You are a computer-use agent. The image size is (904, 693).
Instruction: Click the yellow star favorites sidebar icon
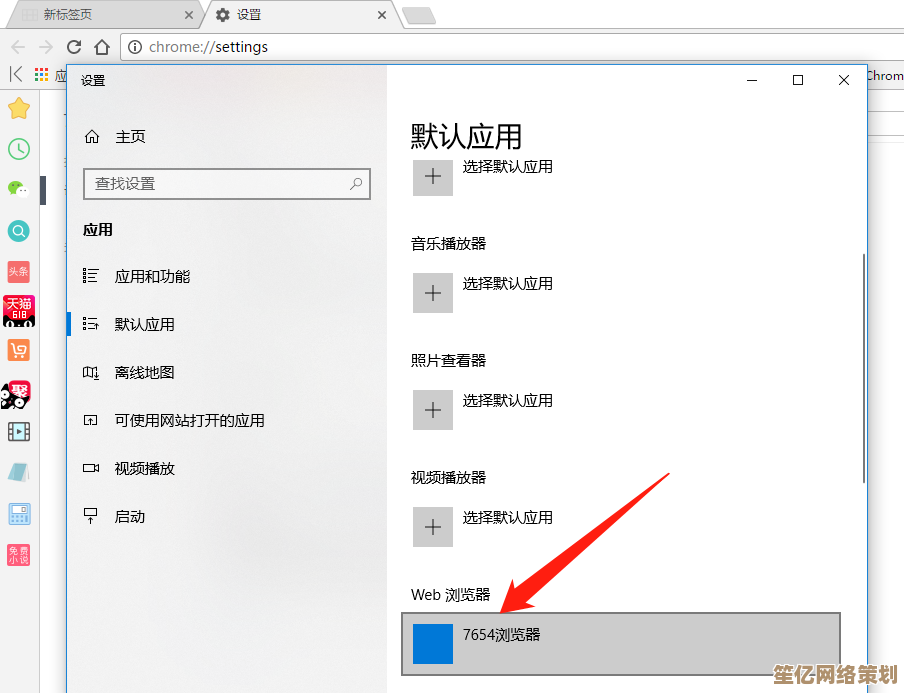tap(18, 108)
